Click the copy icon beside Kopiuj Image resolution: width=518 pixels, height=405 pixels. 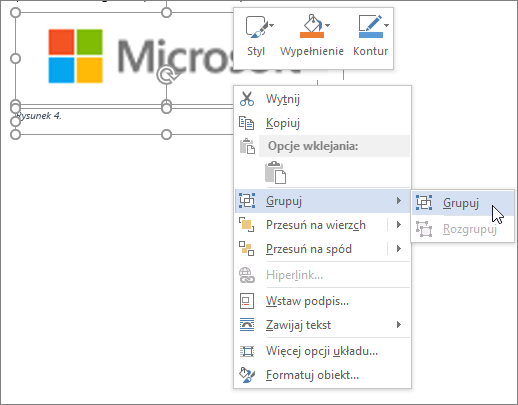click(247, 123)
